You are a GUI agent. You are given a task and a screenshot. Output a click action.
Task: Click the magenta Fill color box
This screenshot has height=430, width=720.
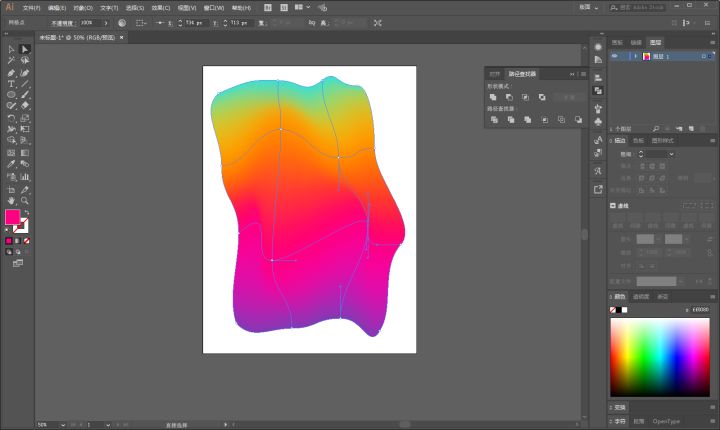click(13, 217)
